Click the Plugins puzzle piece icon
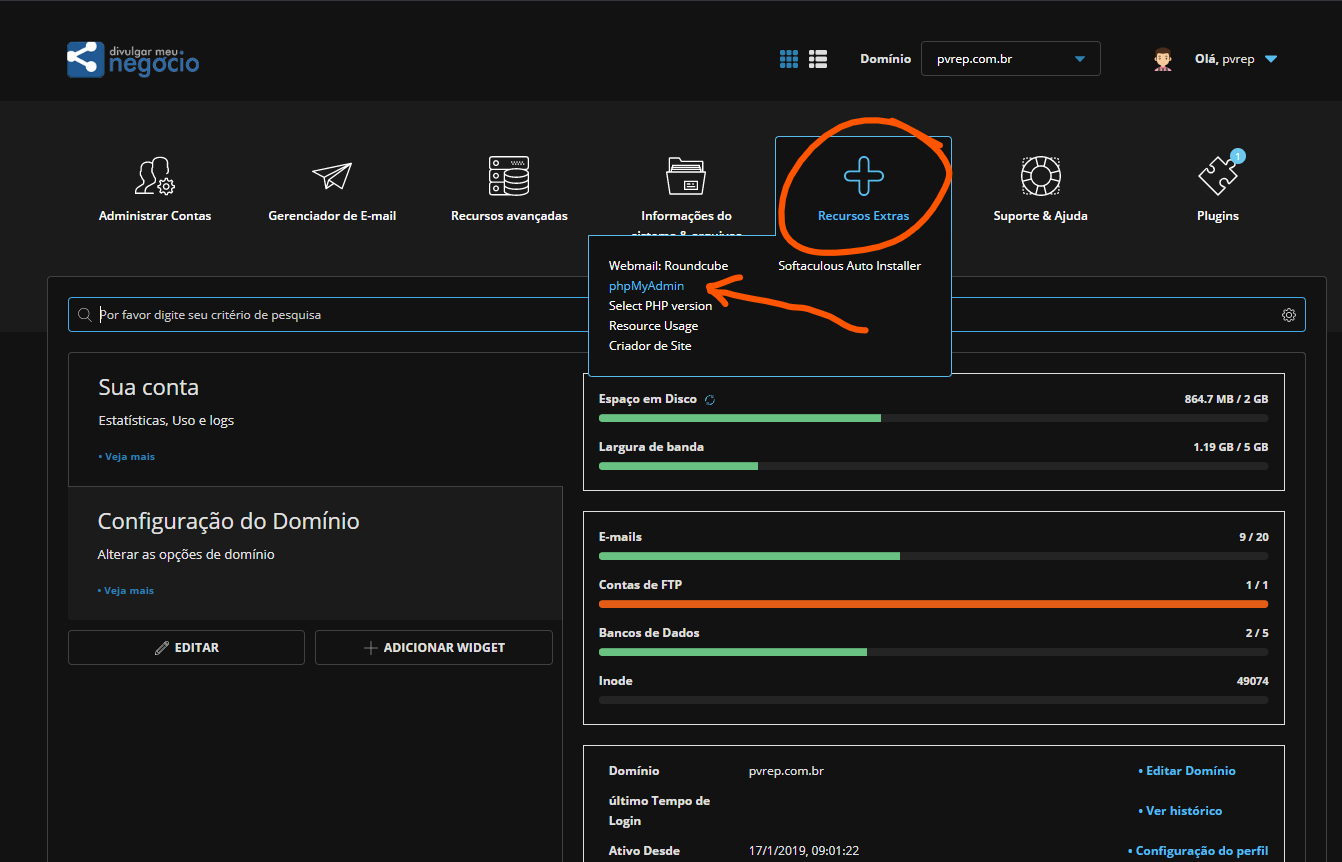Screen dimensions: 1342x862 point(1217,177)
